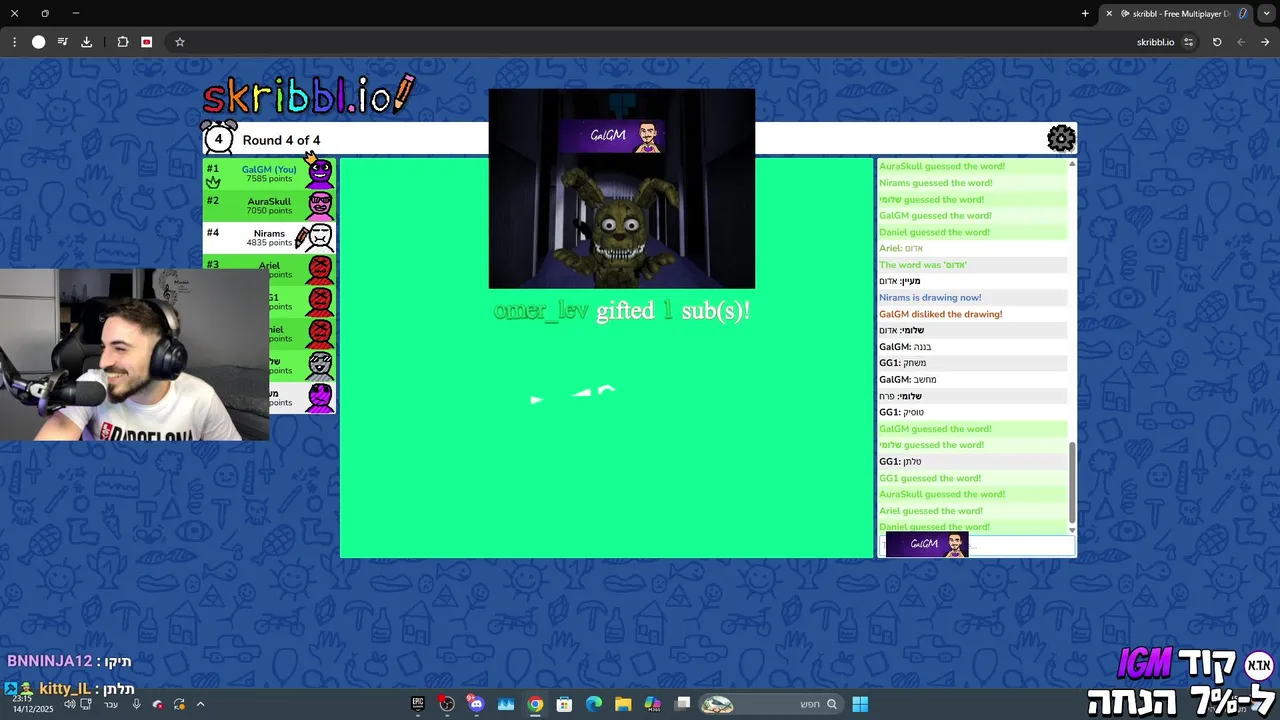Open Microsoft 365 from the taskbar
The width and height of the screenshot is (1280, 720).
(653, 704)
